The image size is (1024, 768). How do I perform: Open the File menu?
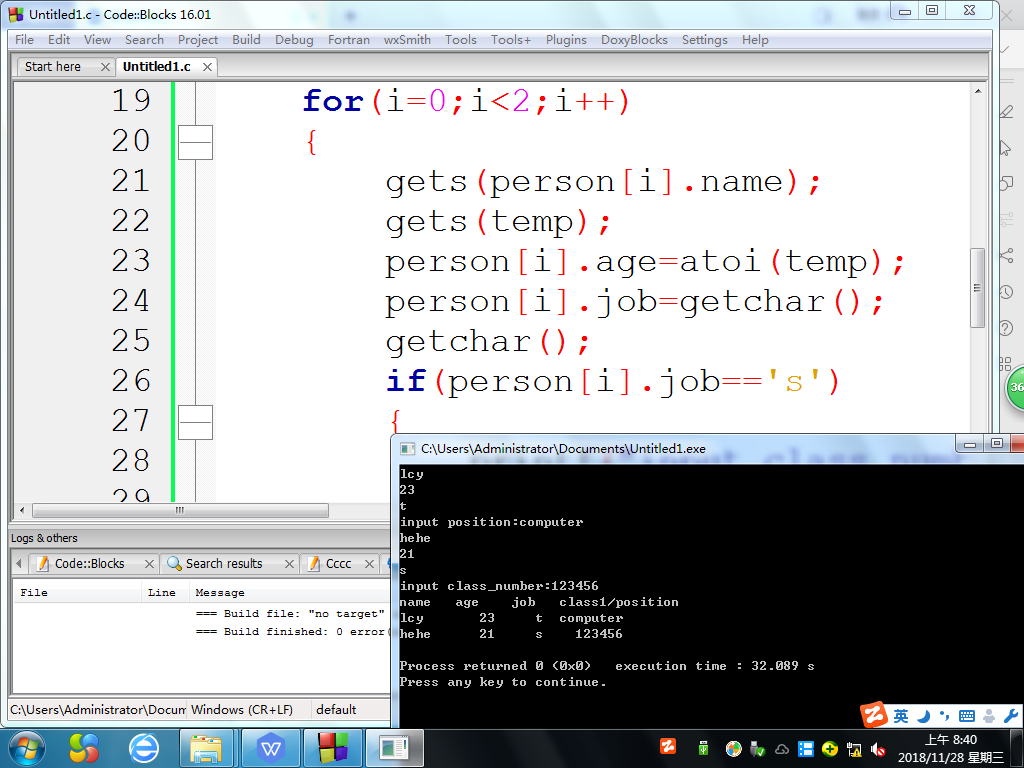click(x=24, y=40)
